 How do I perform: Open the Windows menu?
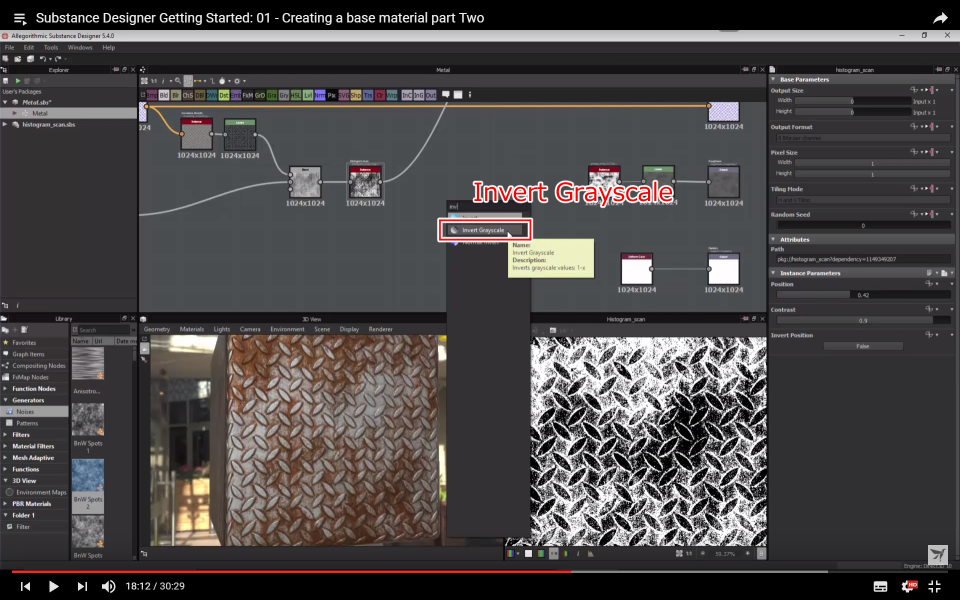click(80, 47)
